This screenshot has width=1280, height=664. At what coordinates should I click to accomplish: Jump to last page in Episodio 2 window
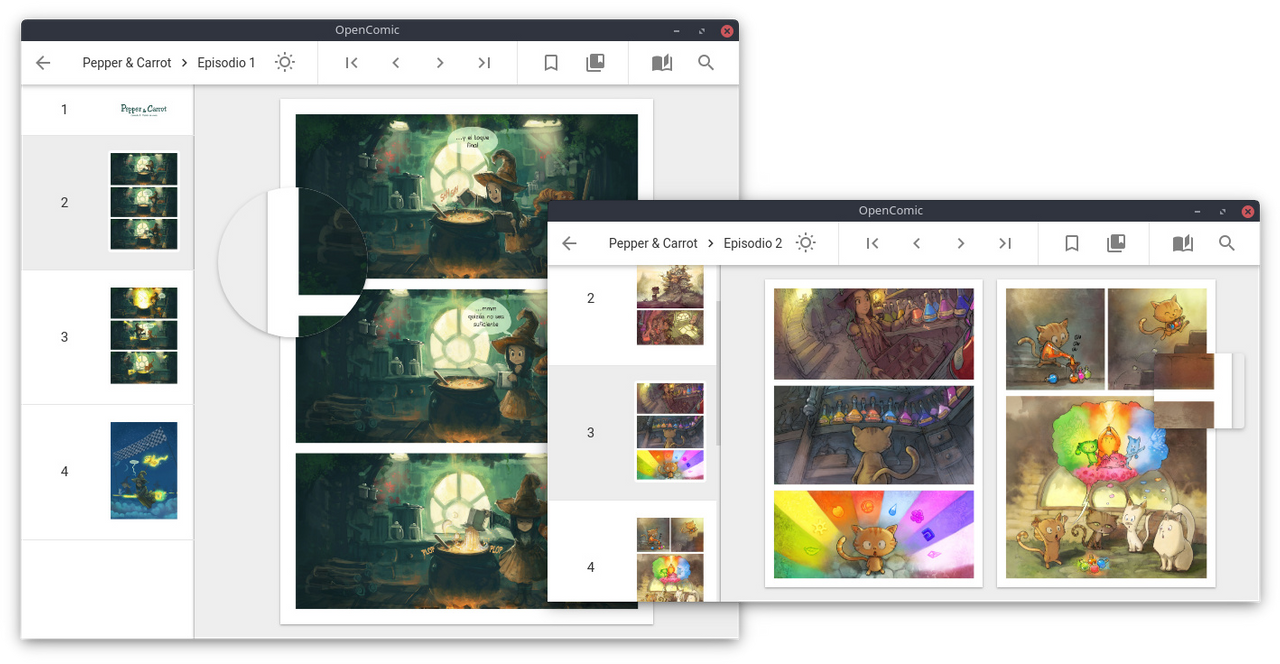(x=1005, y=243)
